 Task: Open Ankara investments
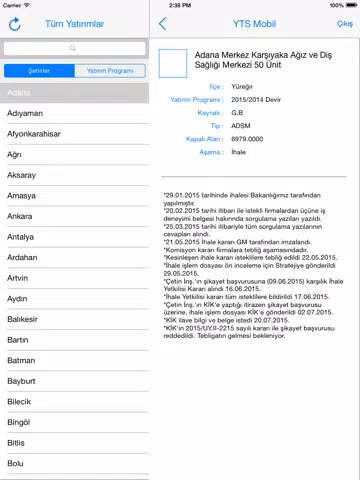pos(75,216)
